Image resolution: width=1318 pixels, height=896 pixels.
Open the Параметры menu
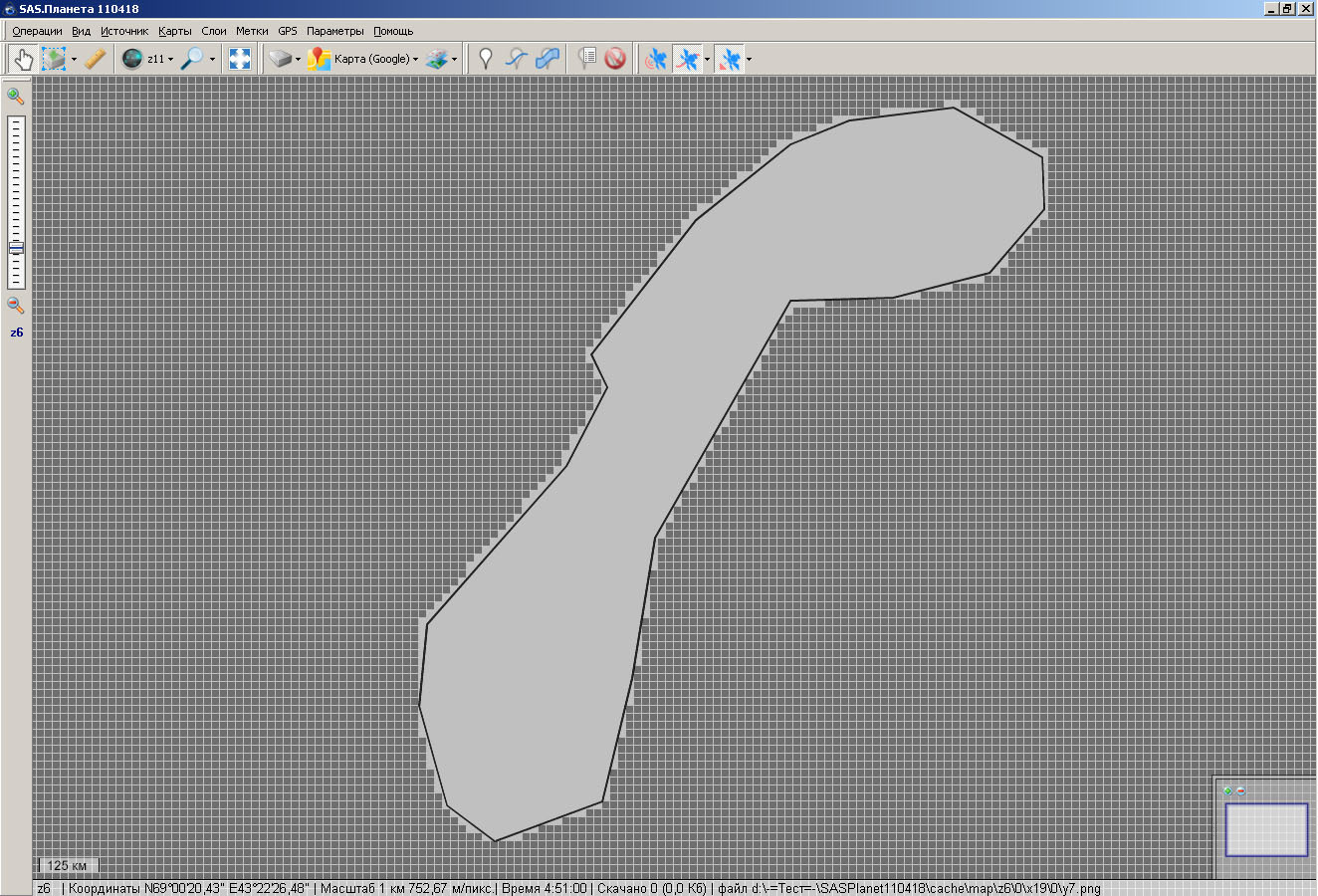(x=335, y=31)
